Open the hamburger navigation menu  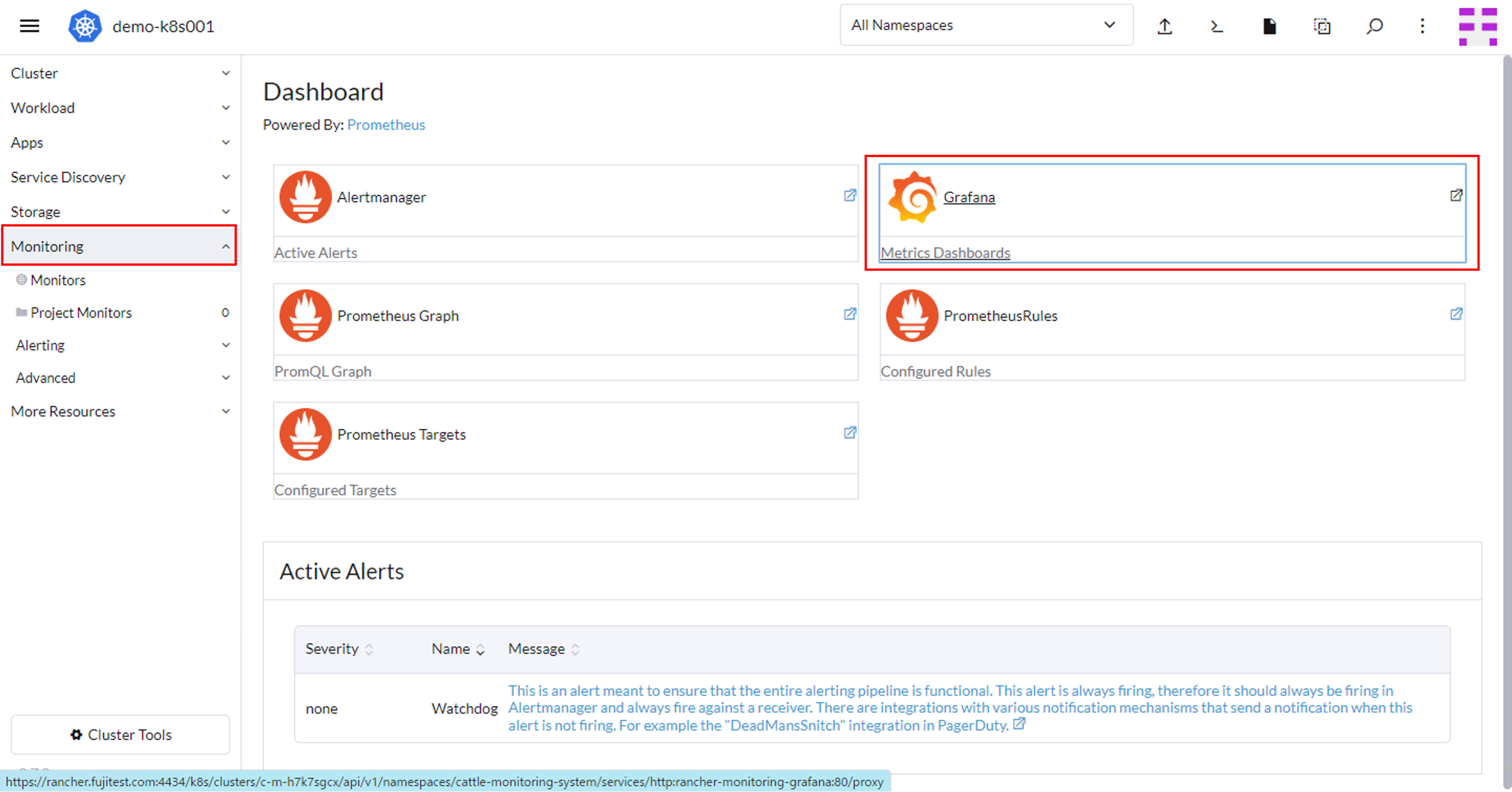click(x=29, y=26)
